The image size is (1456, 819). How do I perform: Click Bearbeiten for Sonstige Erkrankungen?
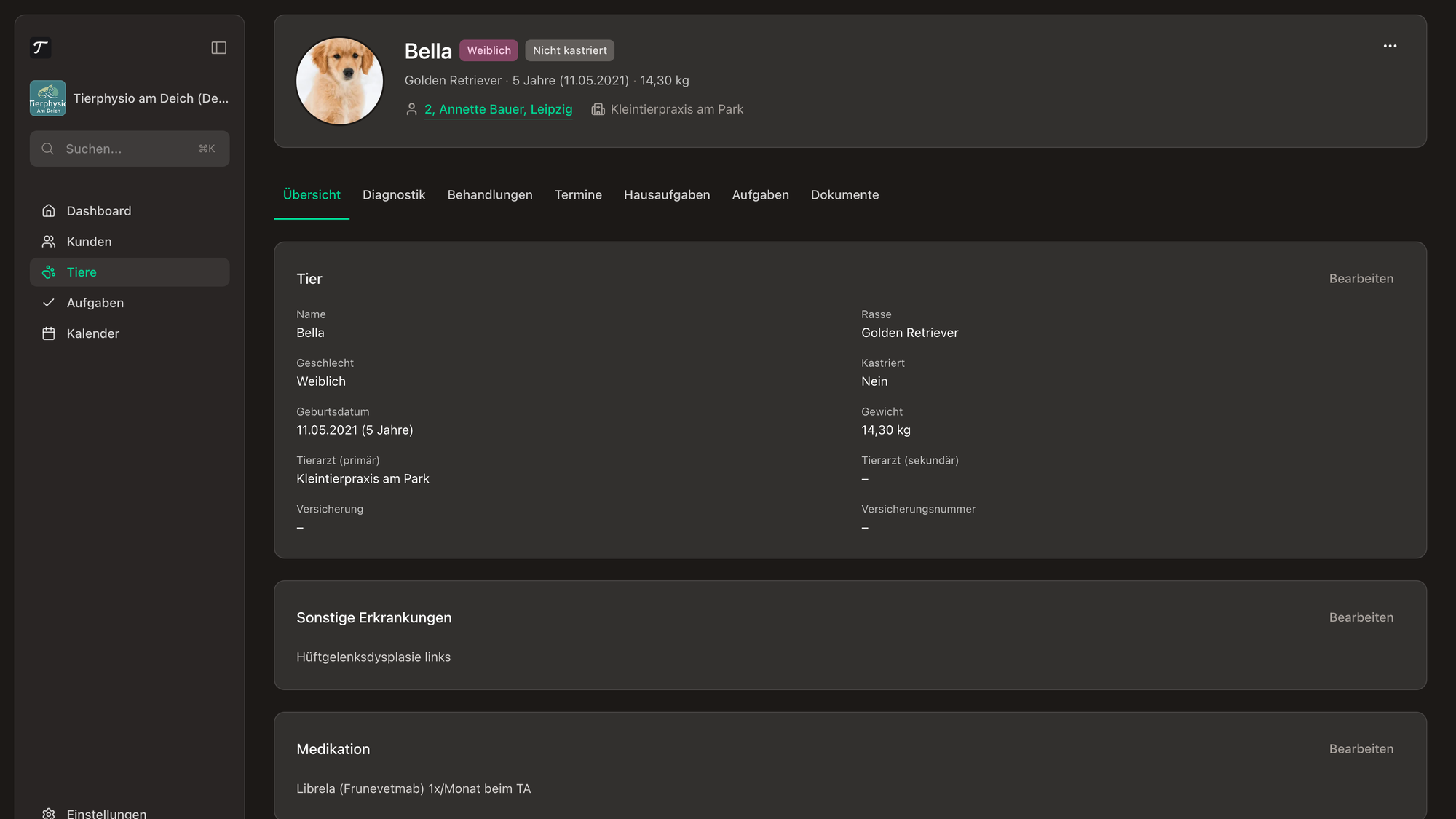coord(1361,617)
